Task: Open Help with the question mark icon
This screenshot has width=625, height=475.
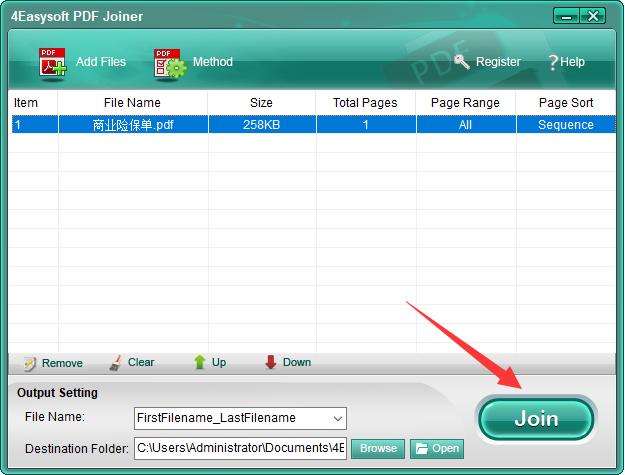Action: point(552,62)
